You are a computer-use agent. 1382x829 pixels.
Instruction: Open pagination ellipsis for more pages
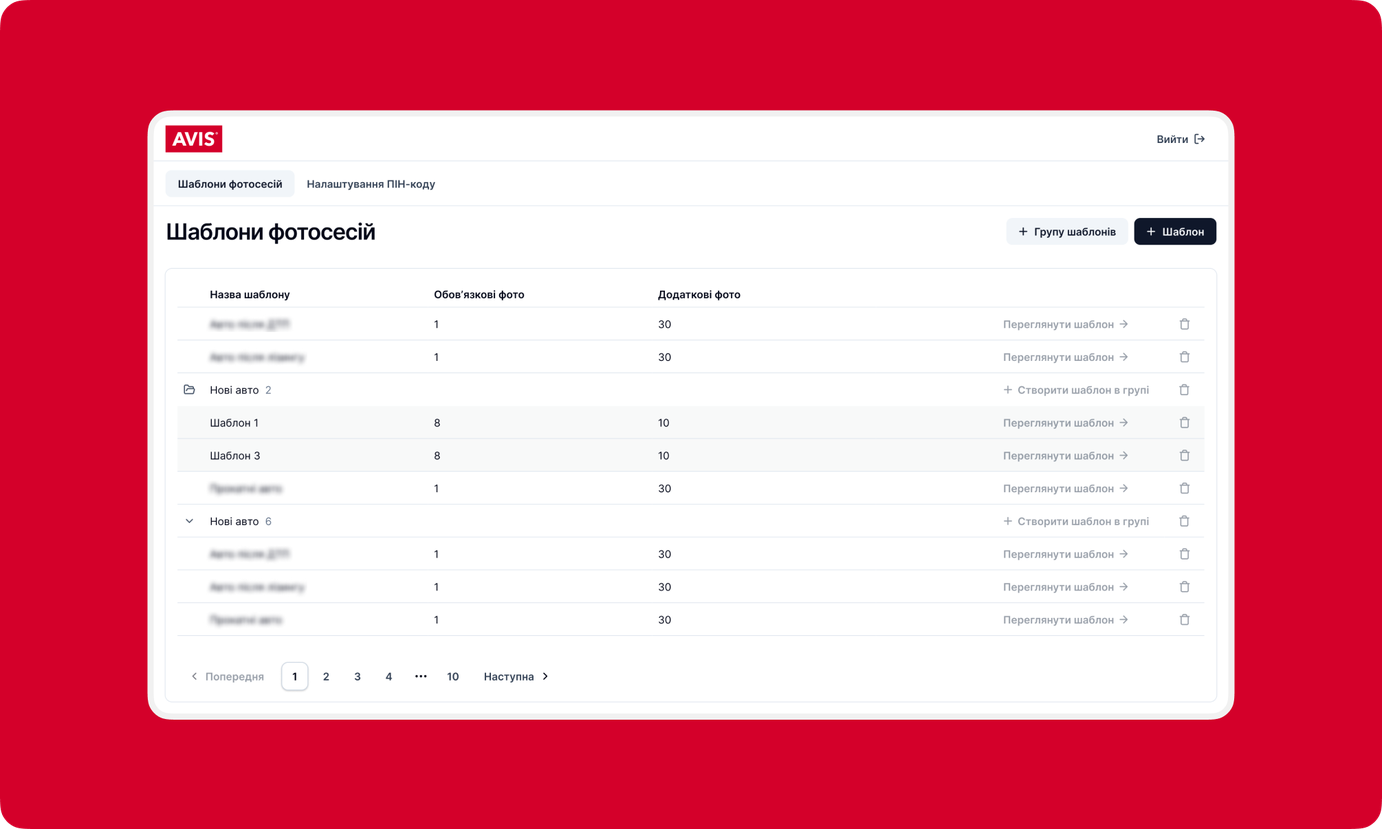pos(421,677)
